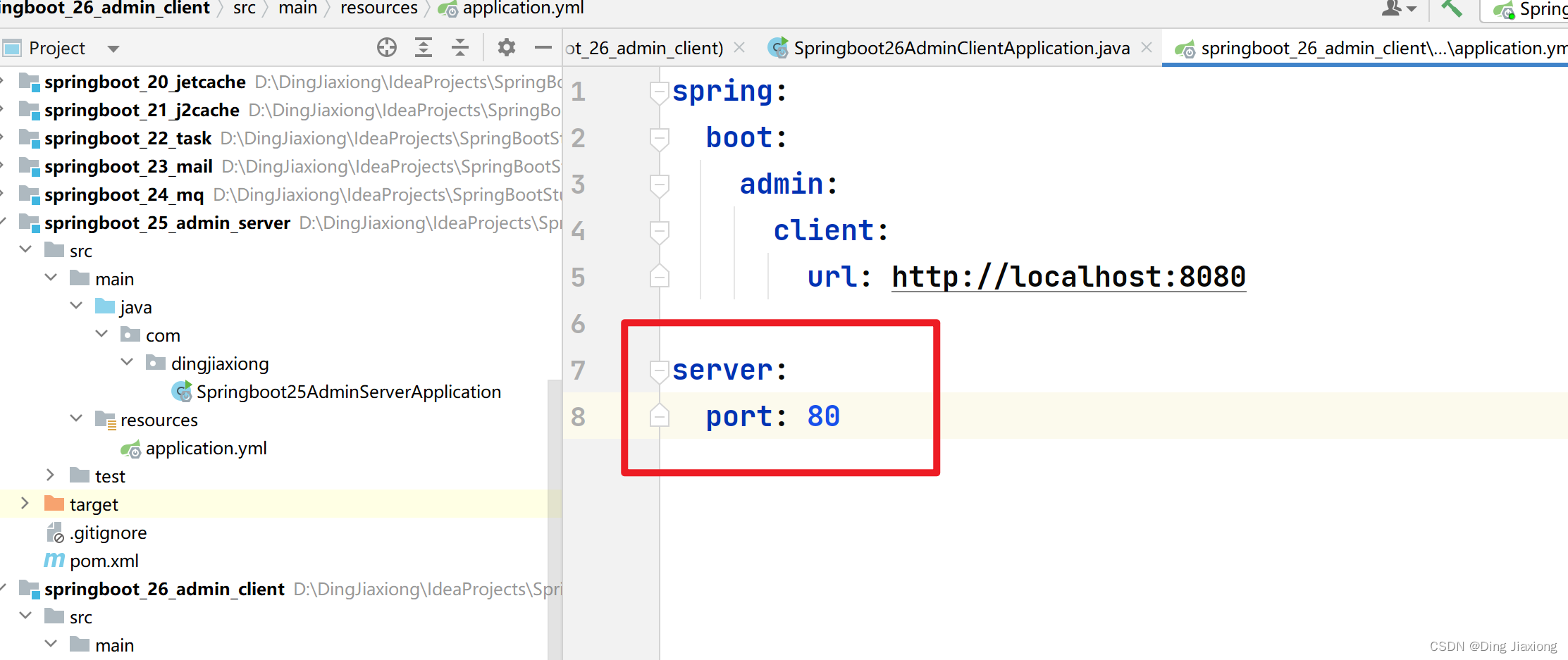
Task: Select springboot_23_mail module
Action: (128, 166)
